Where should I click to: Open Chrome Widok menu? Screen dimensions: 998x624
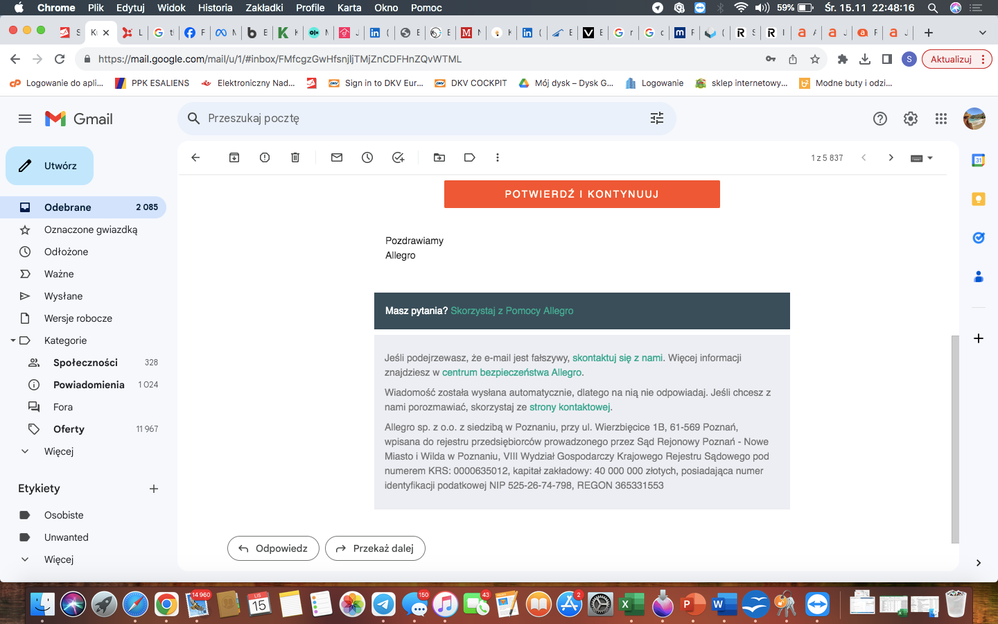pos(171,8)
